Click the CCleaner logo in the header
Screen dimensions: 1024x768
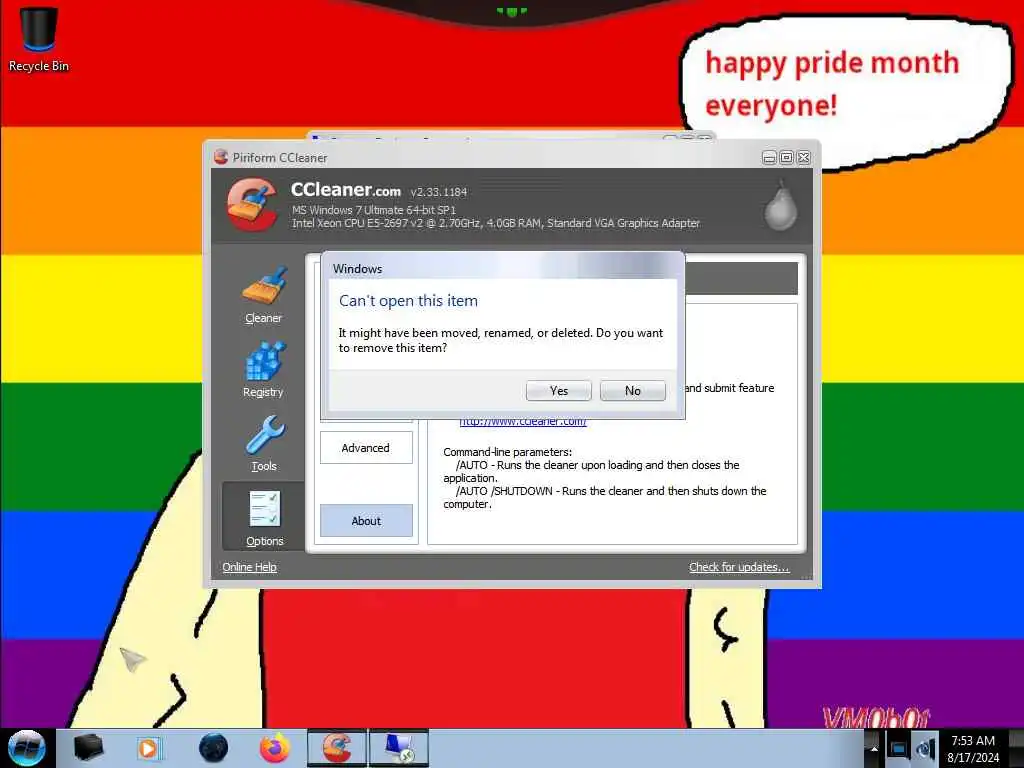(x=252, y=204)
